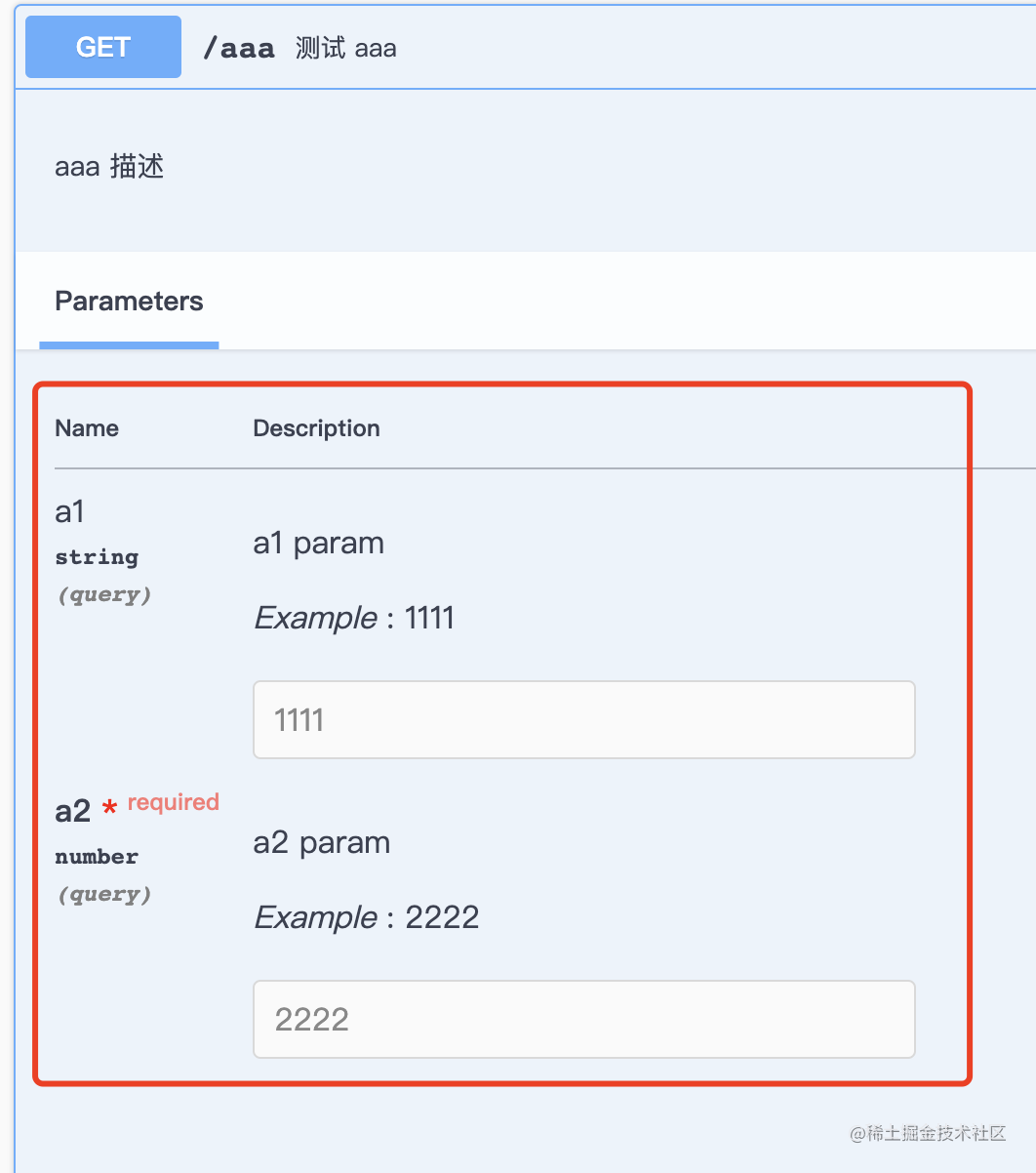Click the "a2 param" description text
The image size is (1036, 1173).
[321, 843]
